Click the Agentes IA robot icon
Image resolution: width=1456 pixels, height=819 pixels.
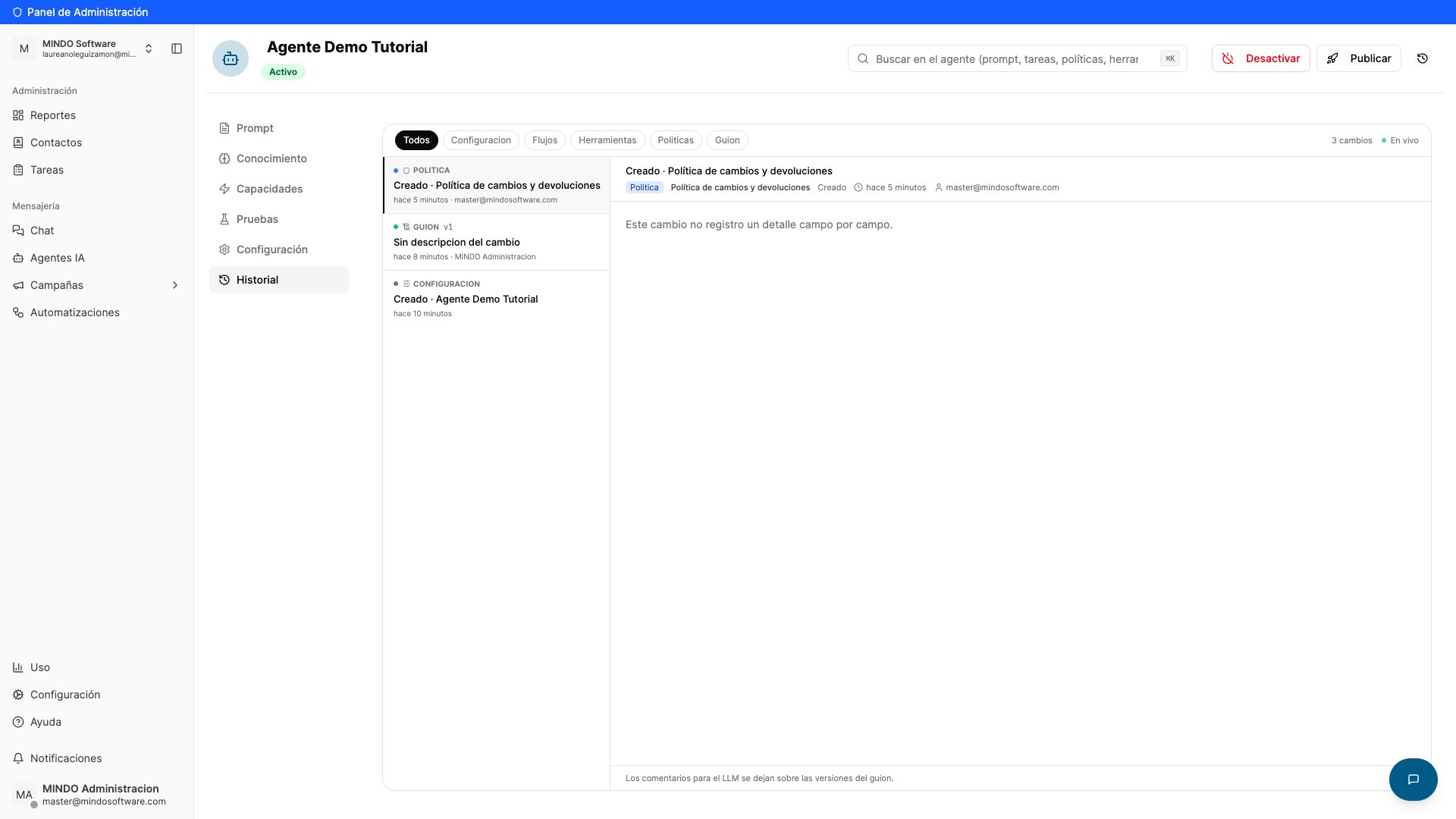click(x=18, y=258)
